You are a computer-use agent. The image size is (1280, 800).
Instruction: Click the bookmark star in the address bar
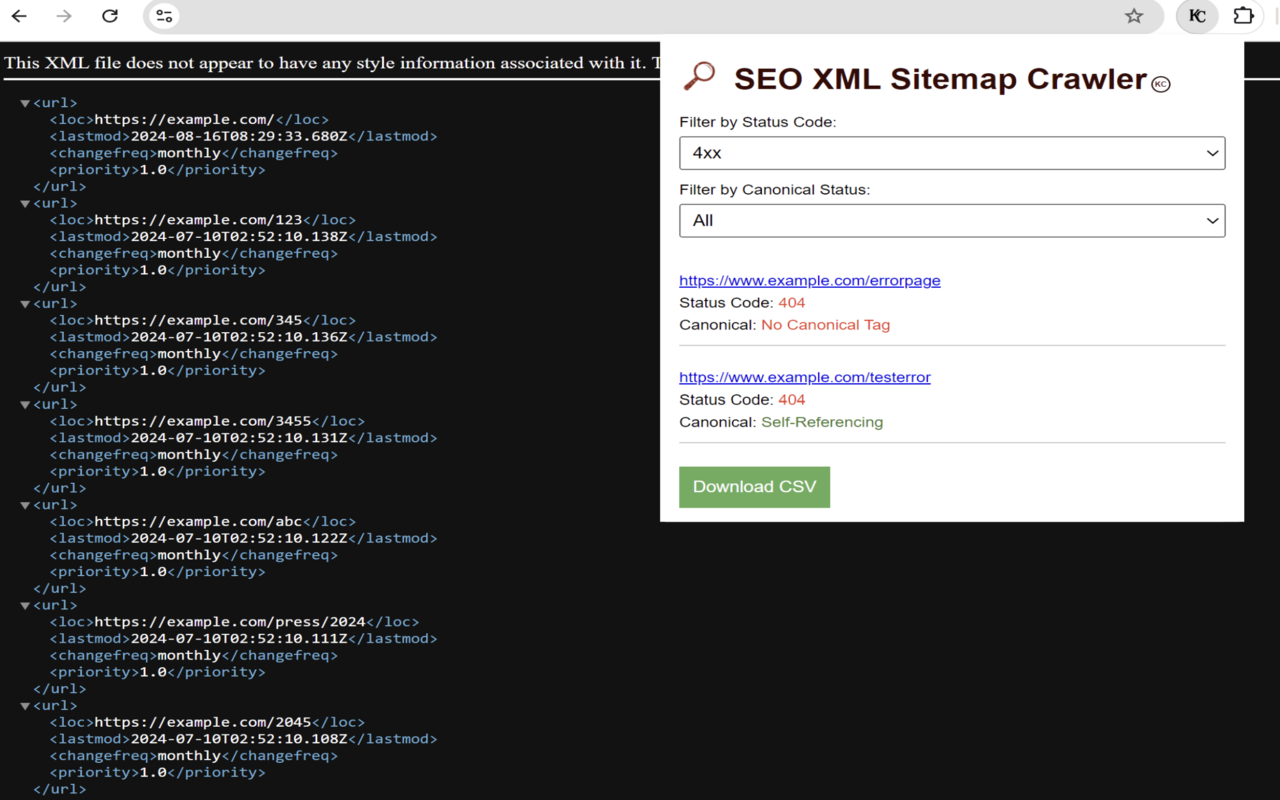tap(1133, 16)
